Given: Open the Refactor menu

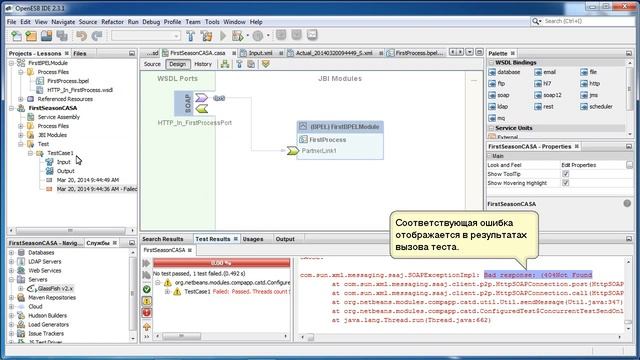Looking at the screenshot, I should [112, 22].
